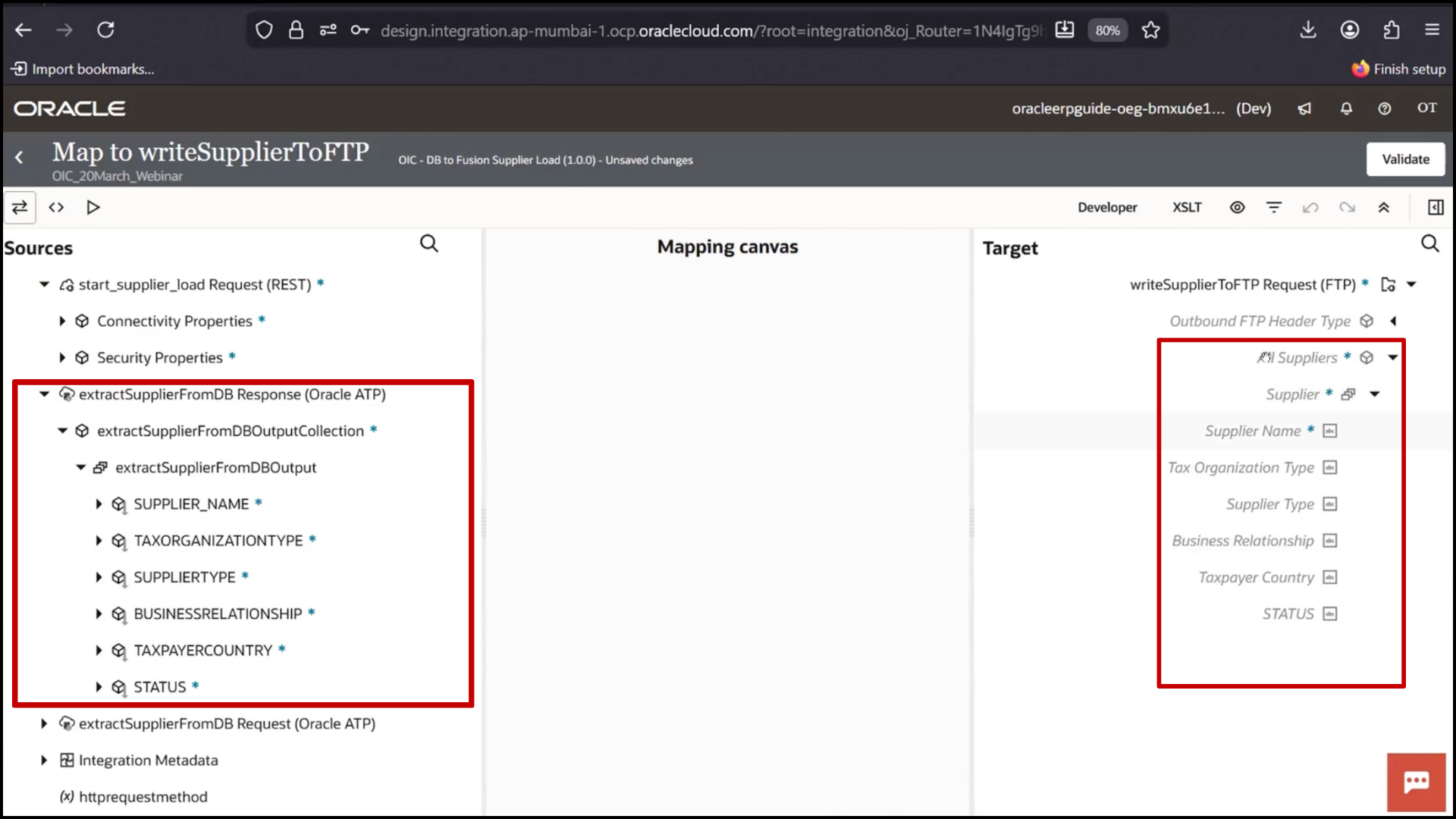1456x819 pixels.
Task: Open browser extensions icon
Action: pyautogui.click(x=1391, y=30)
